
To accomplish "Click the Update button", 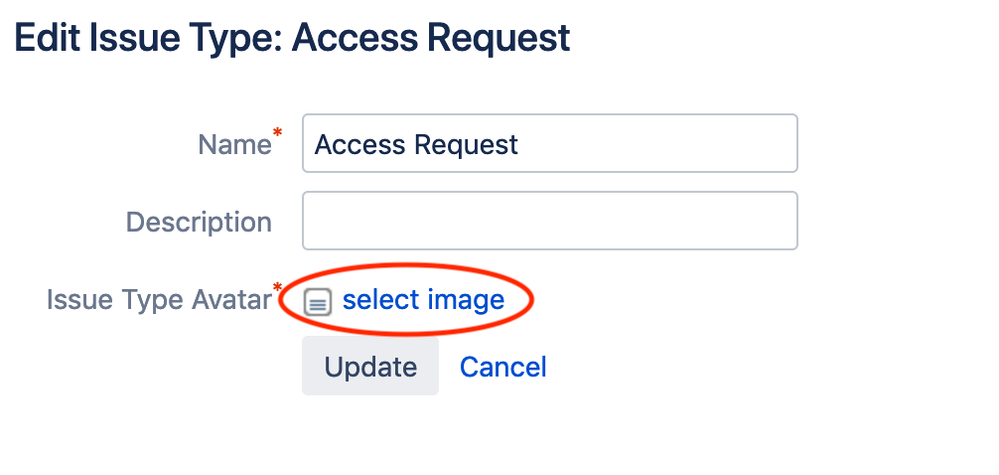I will tap(370, 366).
